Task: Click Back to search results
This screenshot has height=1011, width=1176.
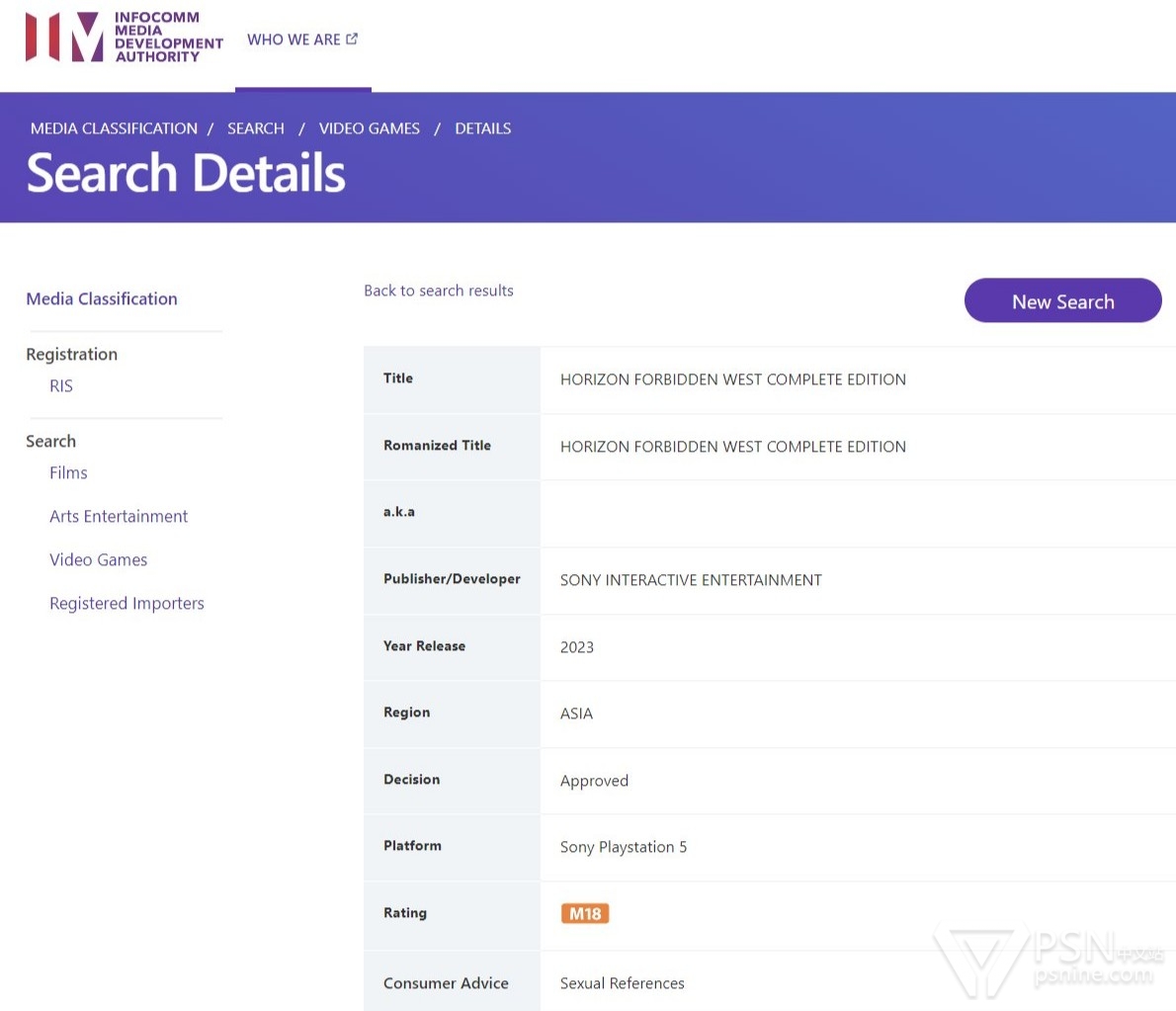Action: (x=439, y=291)
